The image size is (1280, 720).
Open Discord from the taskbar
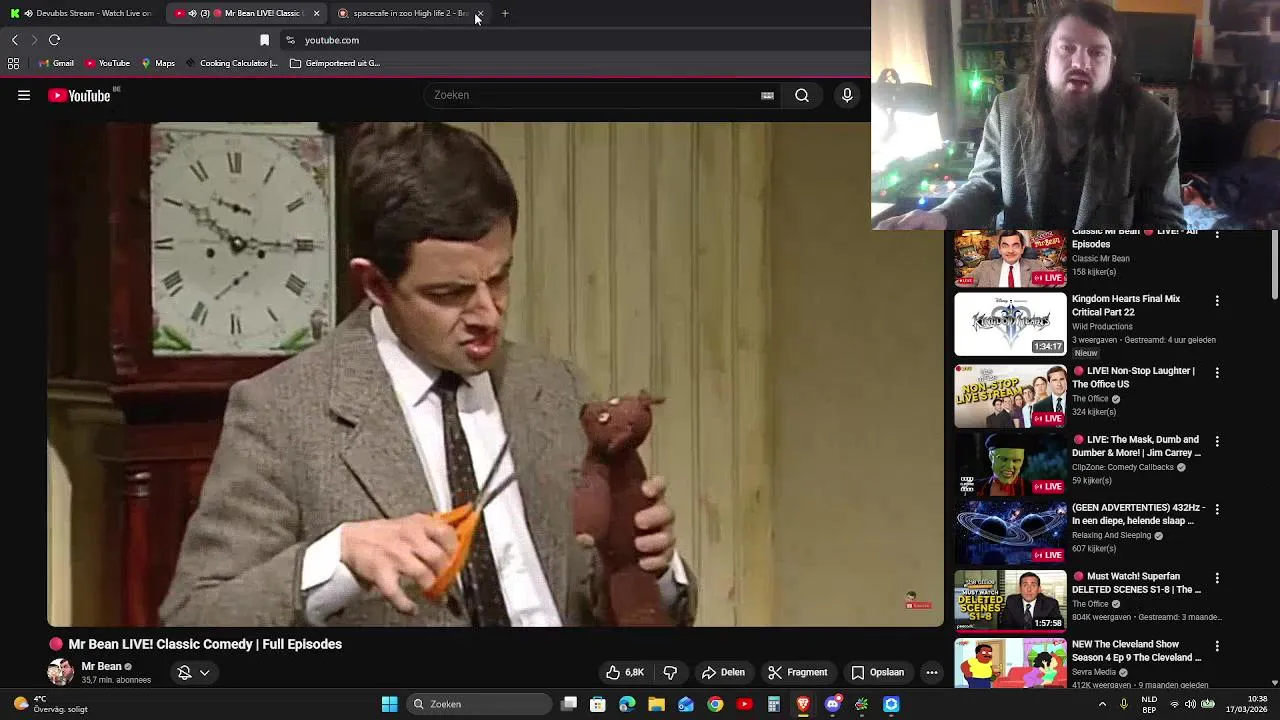832,704
